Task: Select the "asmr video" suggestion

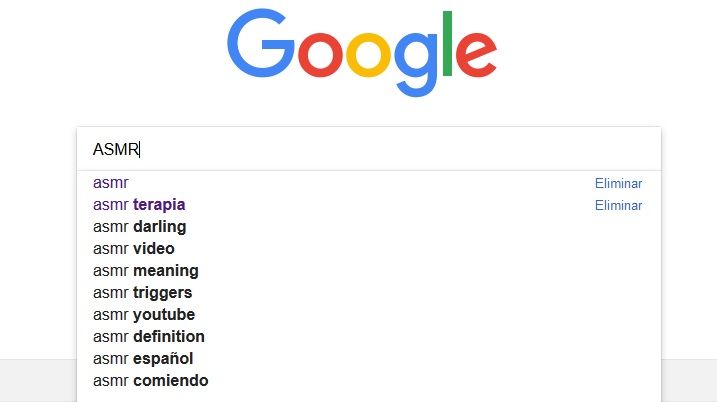Action: (134, 249)
